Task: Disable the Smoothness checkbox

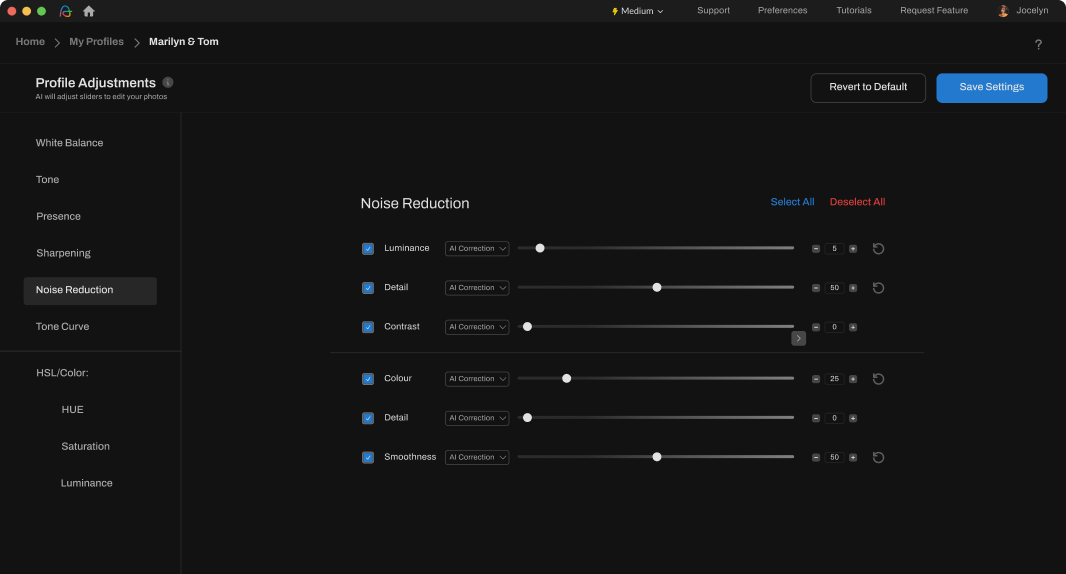Action: 368,457
